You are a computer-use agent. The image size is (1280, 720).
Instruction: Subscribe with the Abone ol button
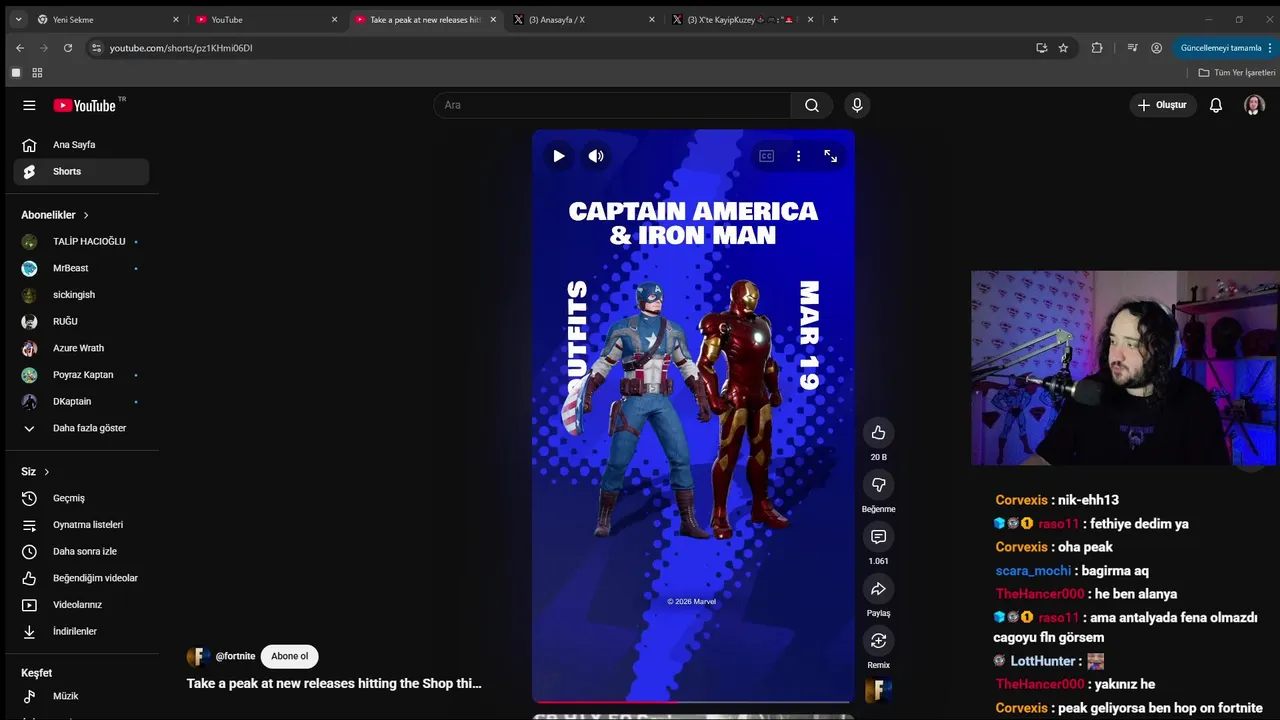[x=290, y=656]
